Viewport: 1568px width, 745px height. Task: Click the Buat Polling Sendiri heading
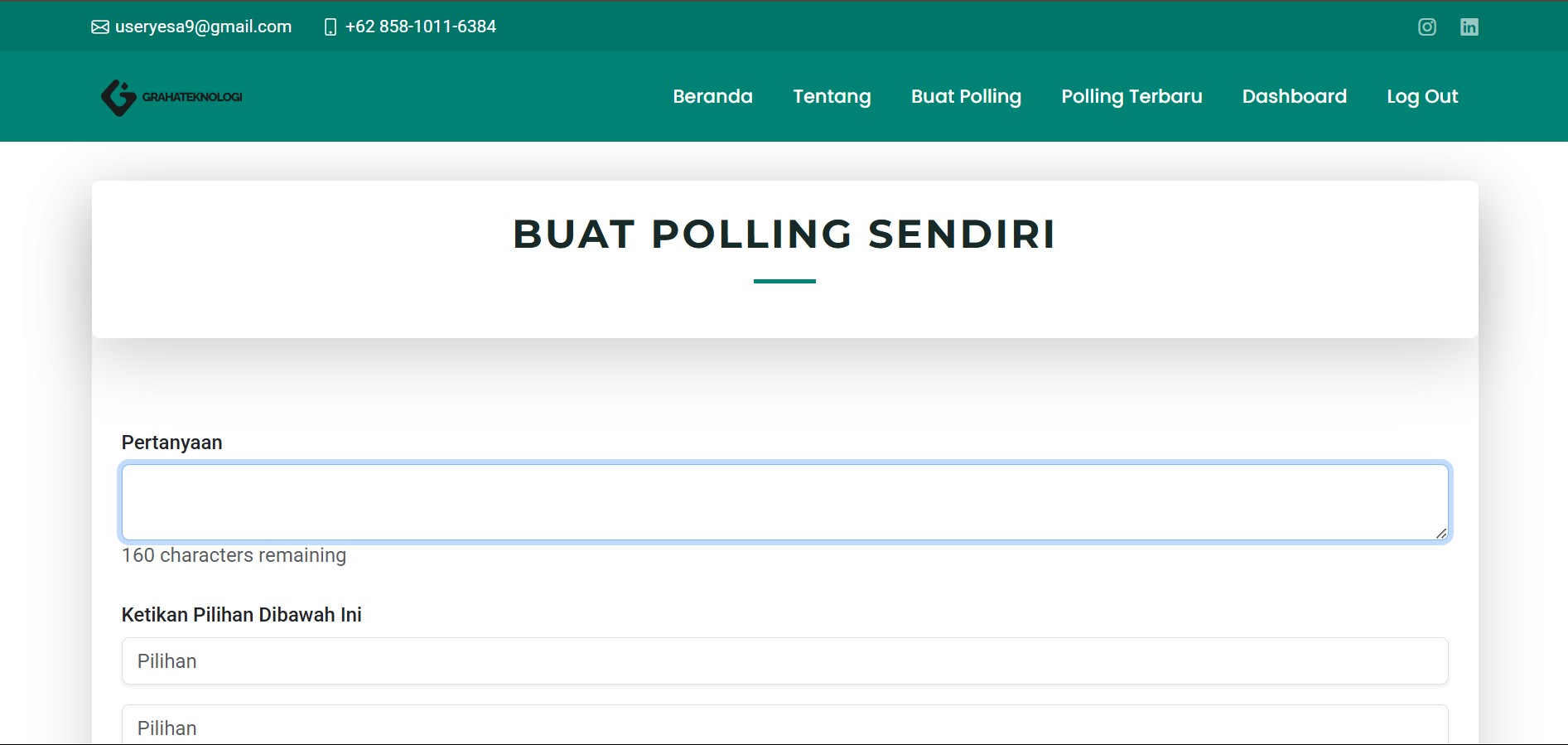tap(784, 234)
